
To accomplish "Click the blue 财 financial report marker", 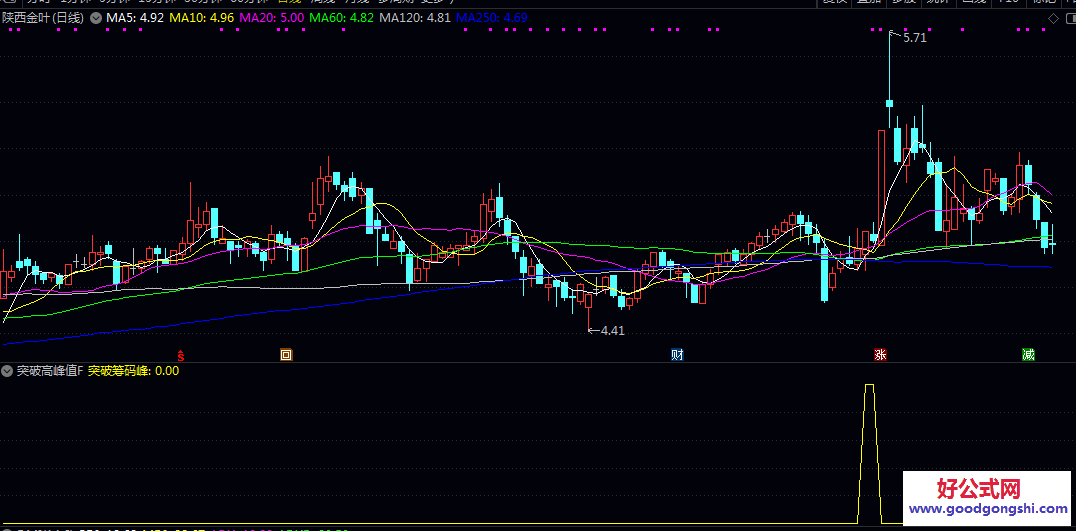I will click(x=677, y=354).
